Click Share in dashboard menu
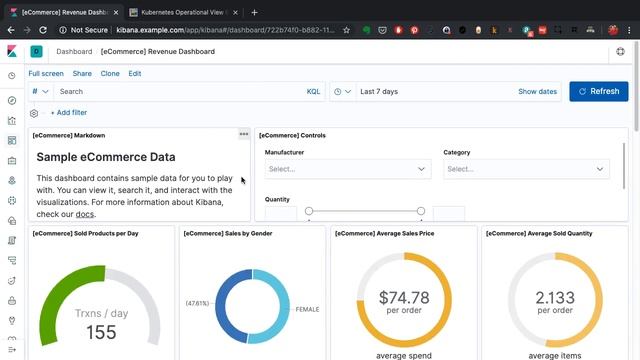This screenshot has height=360, width=640. tap(82, 73)
